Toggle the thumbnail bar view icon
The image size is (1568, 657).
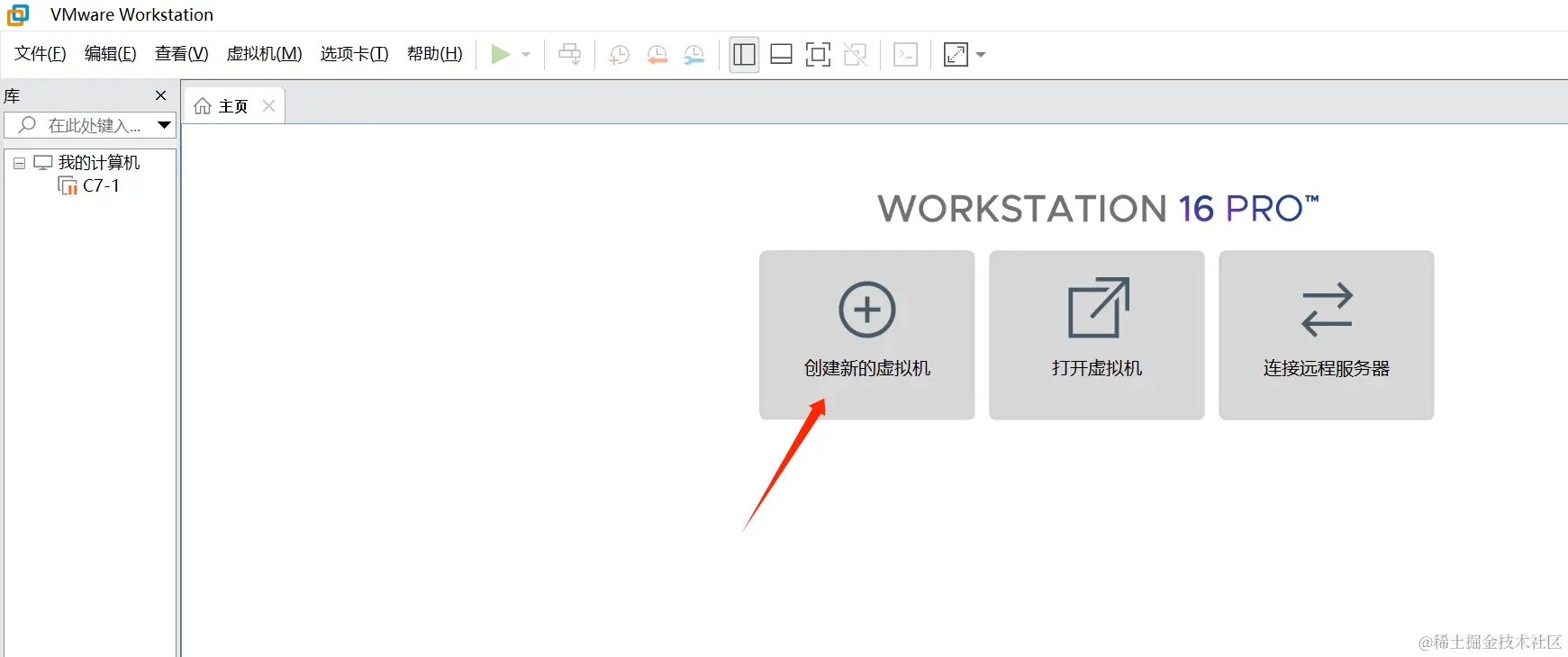pos(782,55)
